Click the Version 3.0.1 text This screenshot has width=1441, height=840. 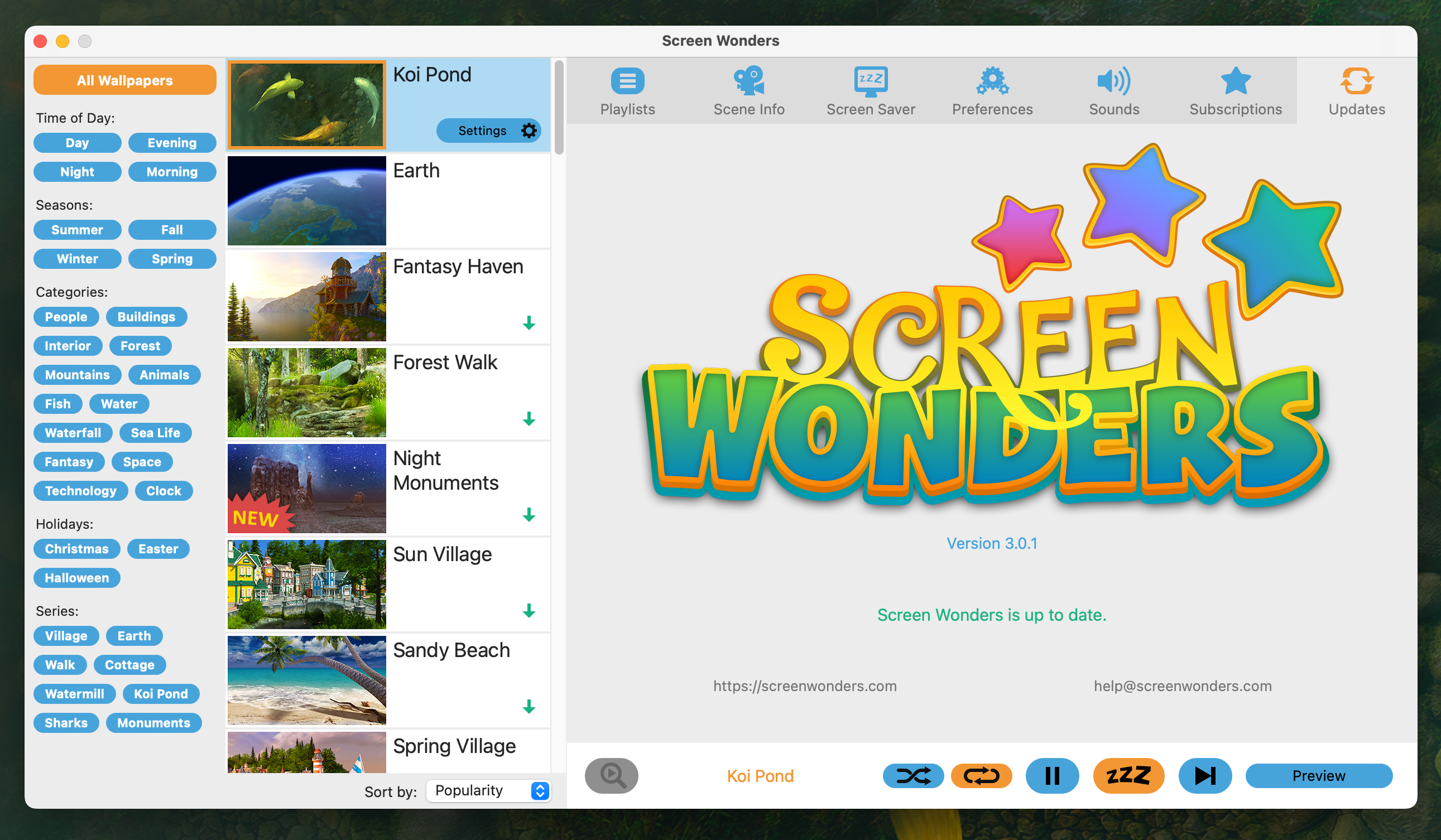(992, 543)
